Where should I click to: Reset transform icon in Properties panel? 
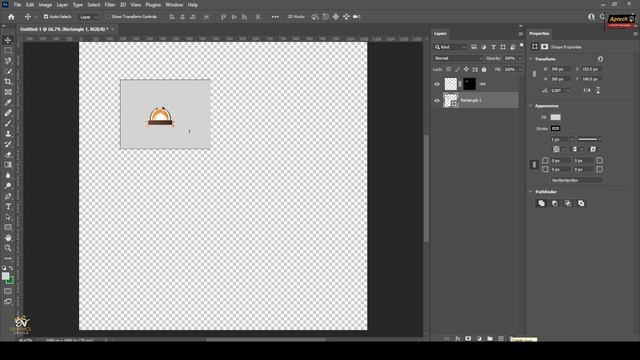coord(600,59)
